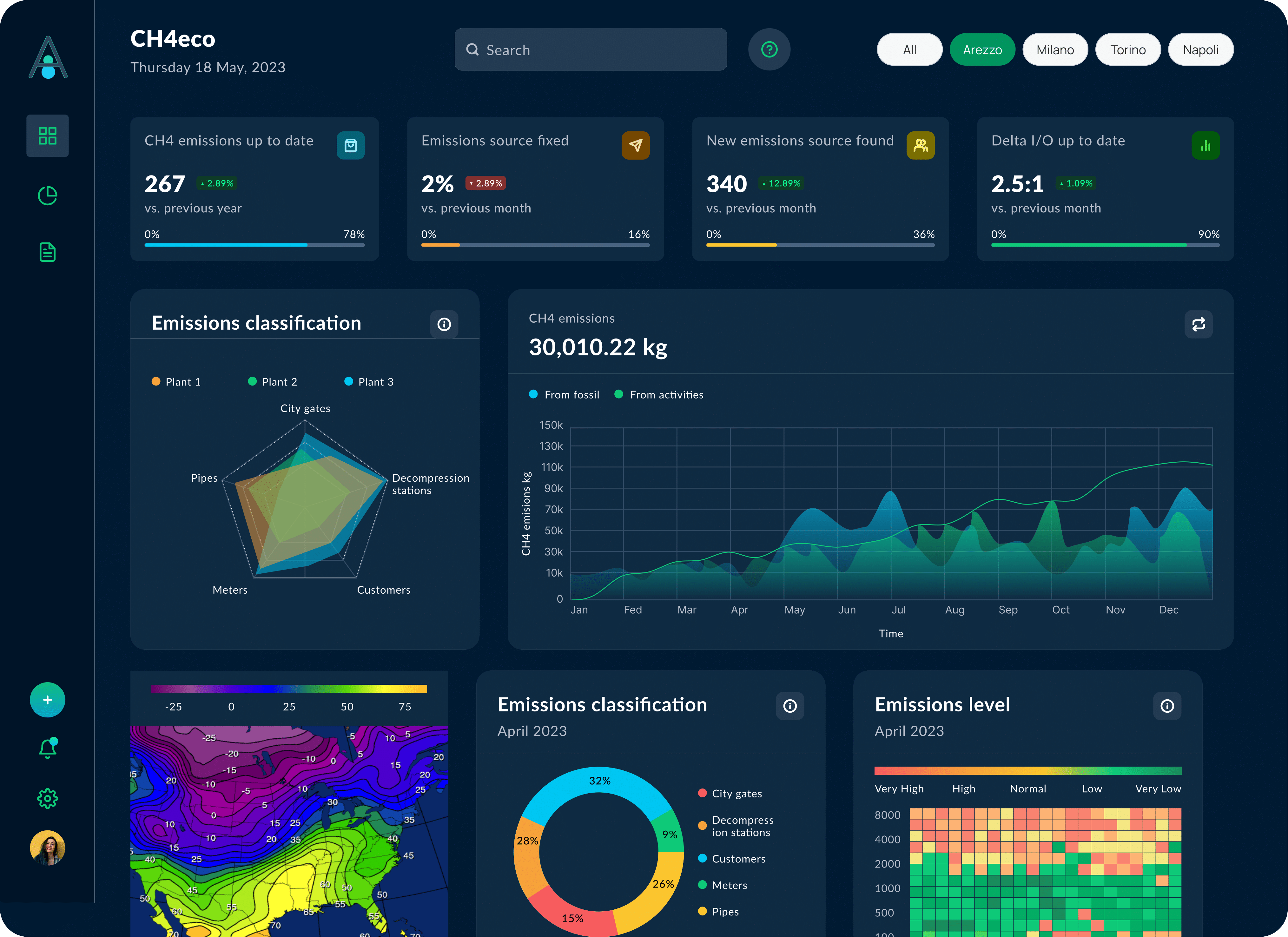Click the bag icon on CH4 emissions card
The height and width of the screenshot is (937, 1288).
coord(351,145)
